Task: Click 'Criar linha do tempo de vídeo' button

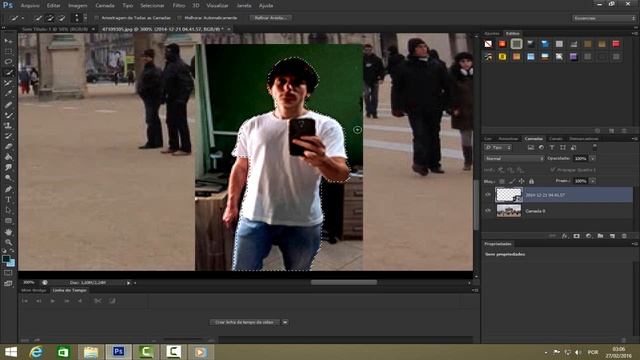Action: [x=244, y=322]
